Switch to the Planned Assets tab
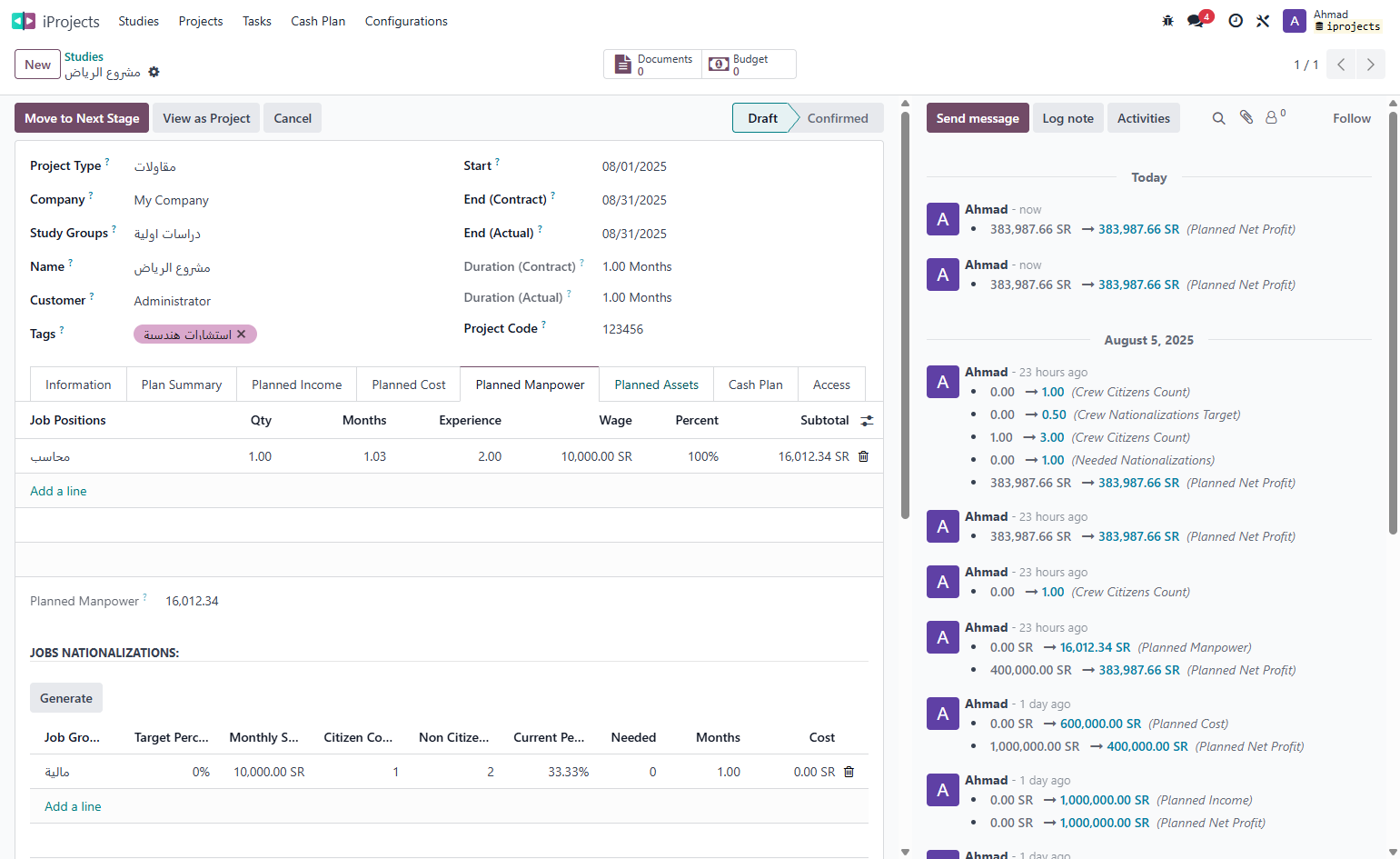Viewport: 1400px width, 859px height. pyautogui.click(x=657, y=385)
